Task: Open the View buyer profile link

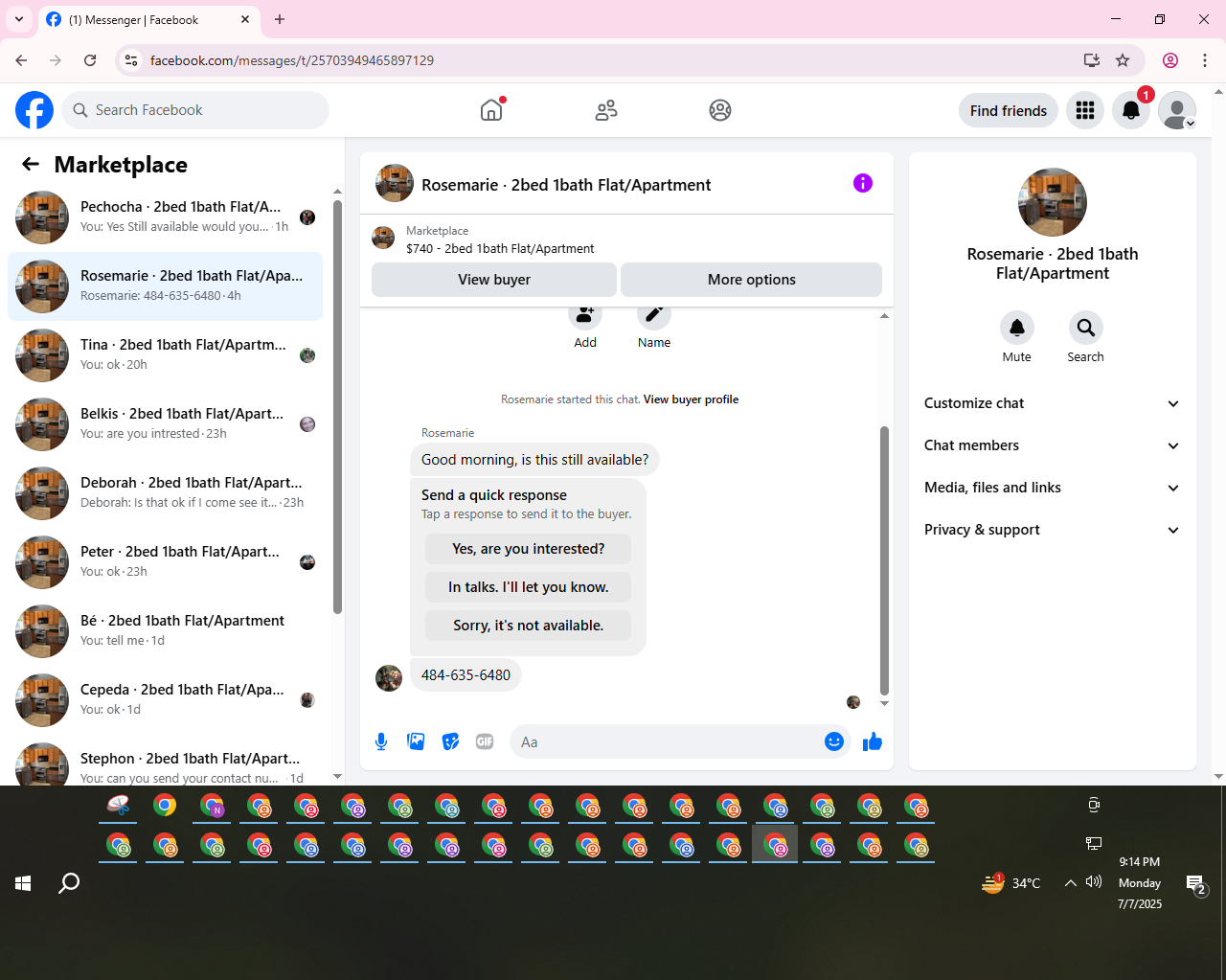Action: pos(691,399)
